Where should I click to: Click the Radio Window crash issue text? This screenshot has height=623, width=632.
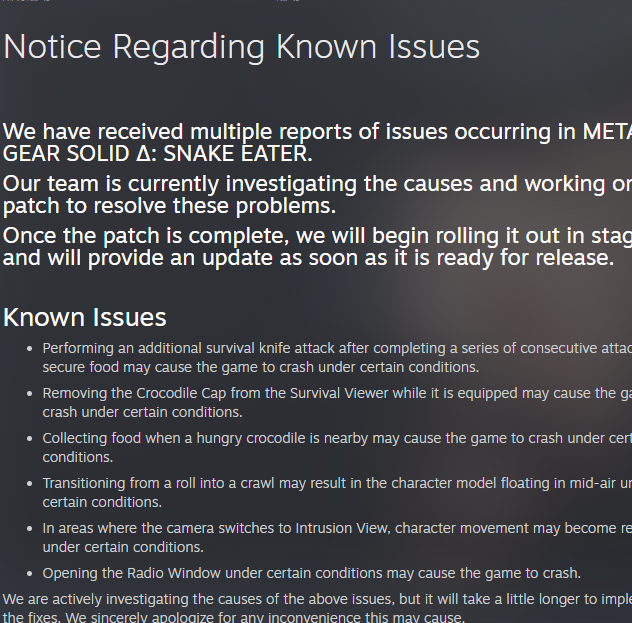click(311, 574)
